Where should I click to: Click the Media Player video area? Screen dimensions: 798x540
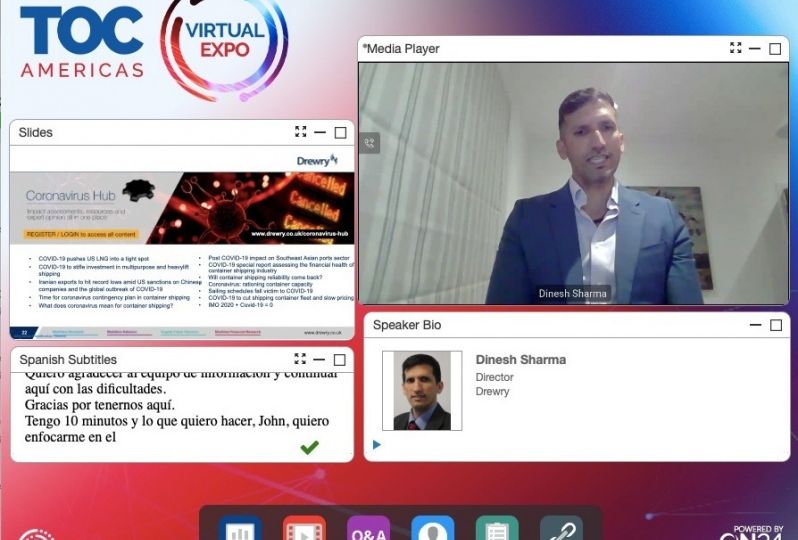(x=574, y=183)
